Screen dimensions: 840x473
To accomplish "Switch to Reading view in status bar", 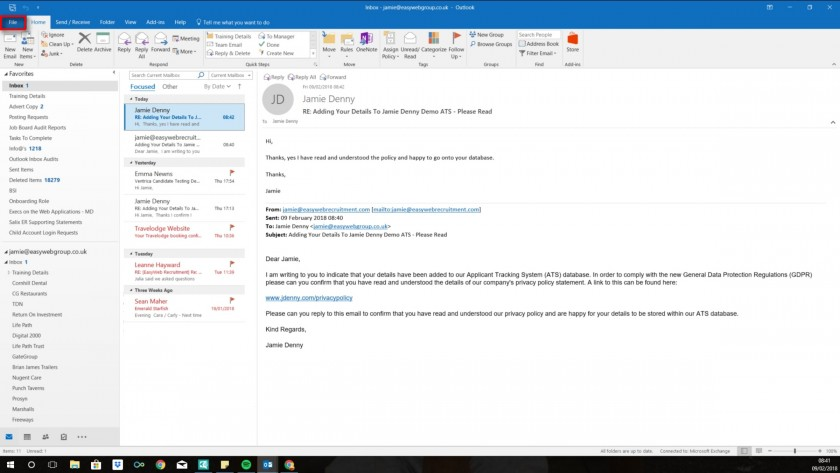I will [759, 451].
